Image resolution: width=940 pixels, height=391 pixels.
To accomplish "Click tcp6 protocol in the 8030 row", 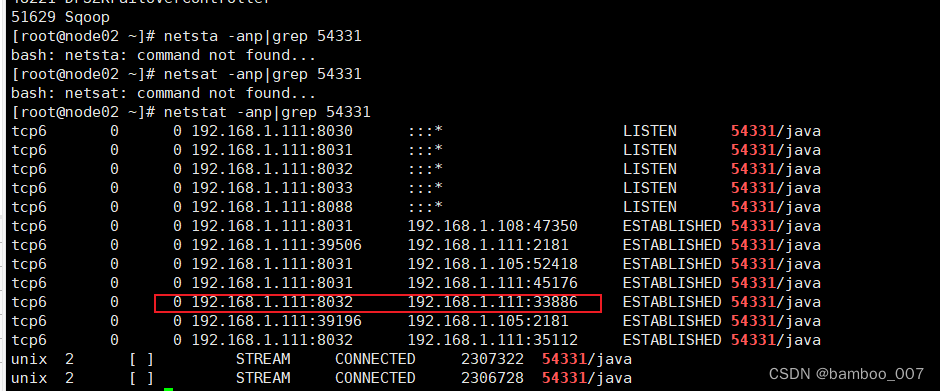I will (29, 131).
